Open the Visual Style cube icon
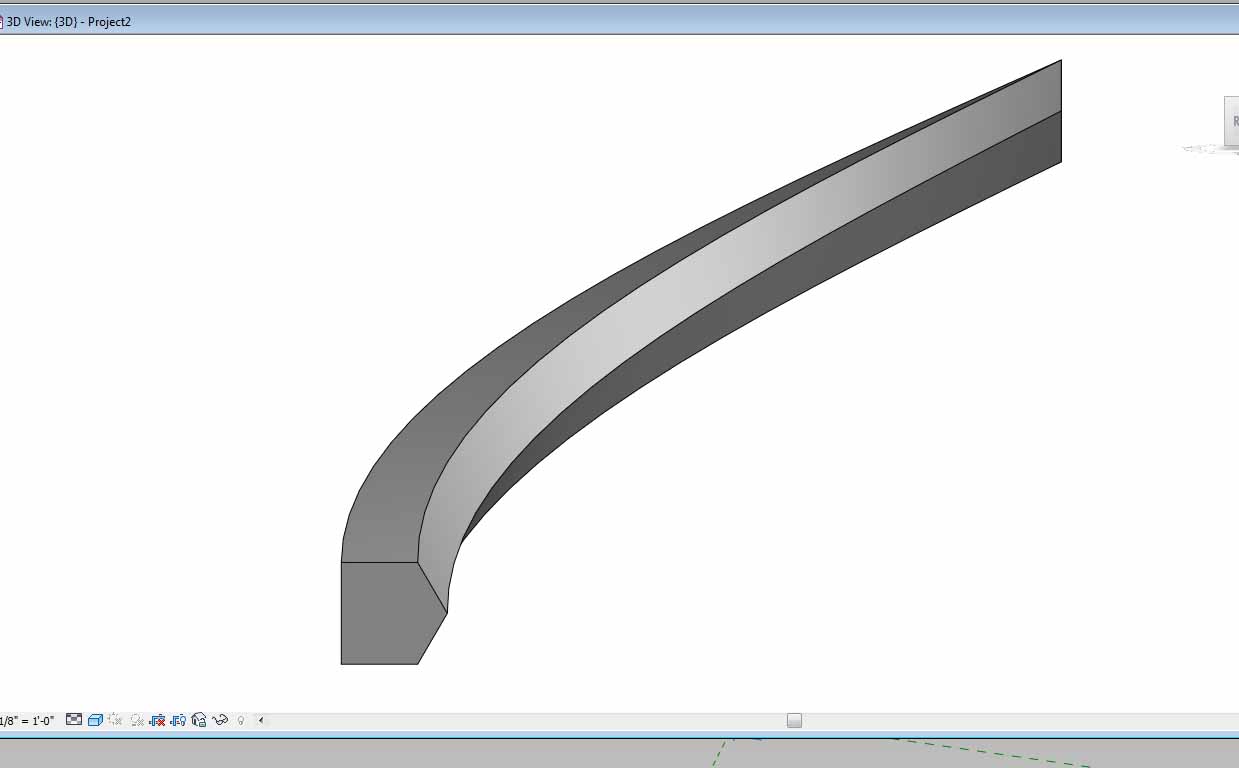 click(95, 720)
